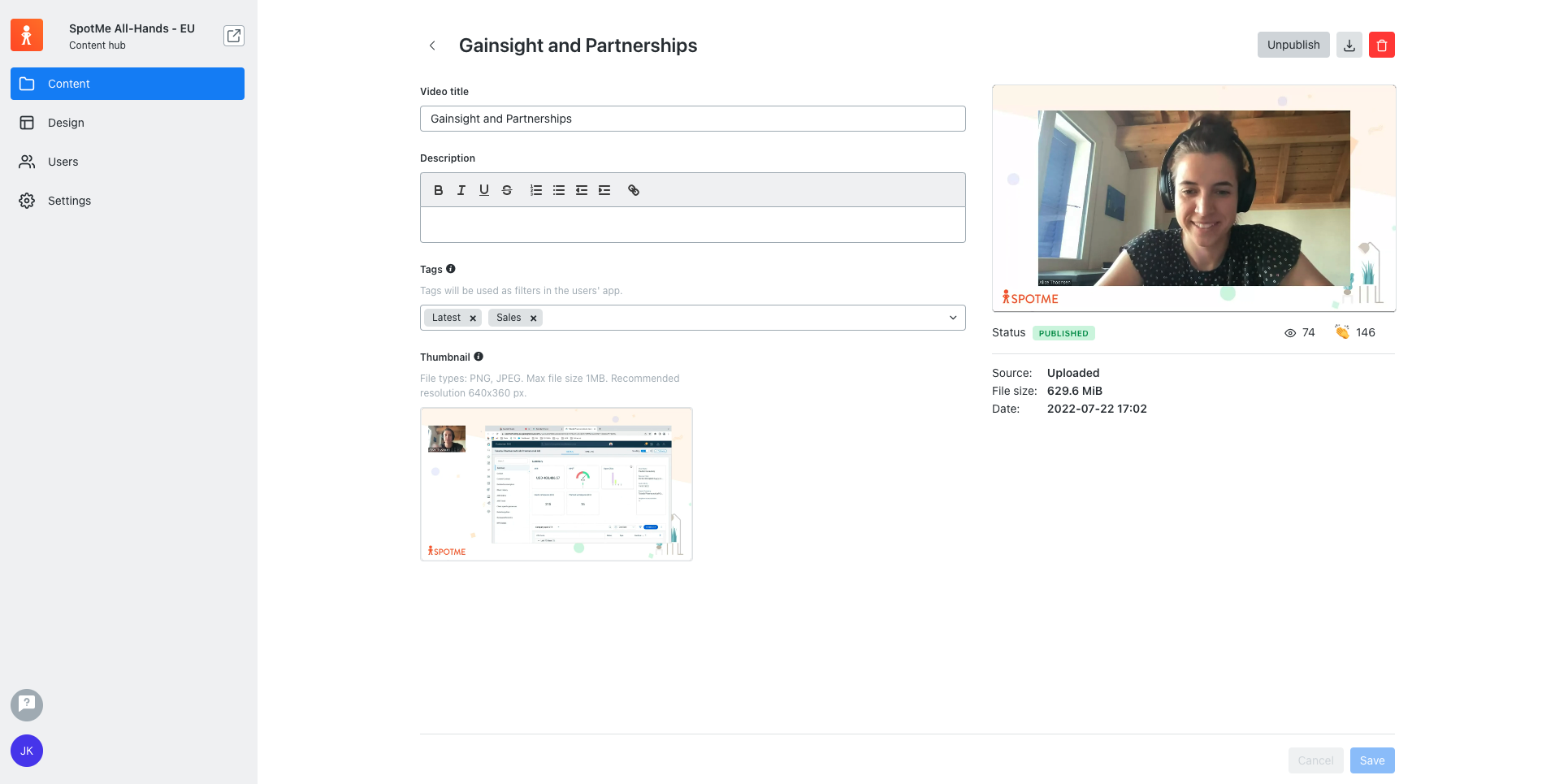Toggle bold formatting in description toolbar
The height and width of the screenshot is (784, 1555).
[x=439, y=190]
